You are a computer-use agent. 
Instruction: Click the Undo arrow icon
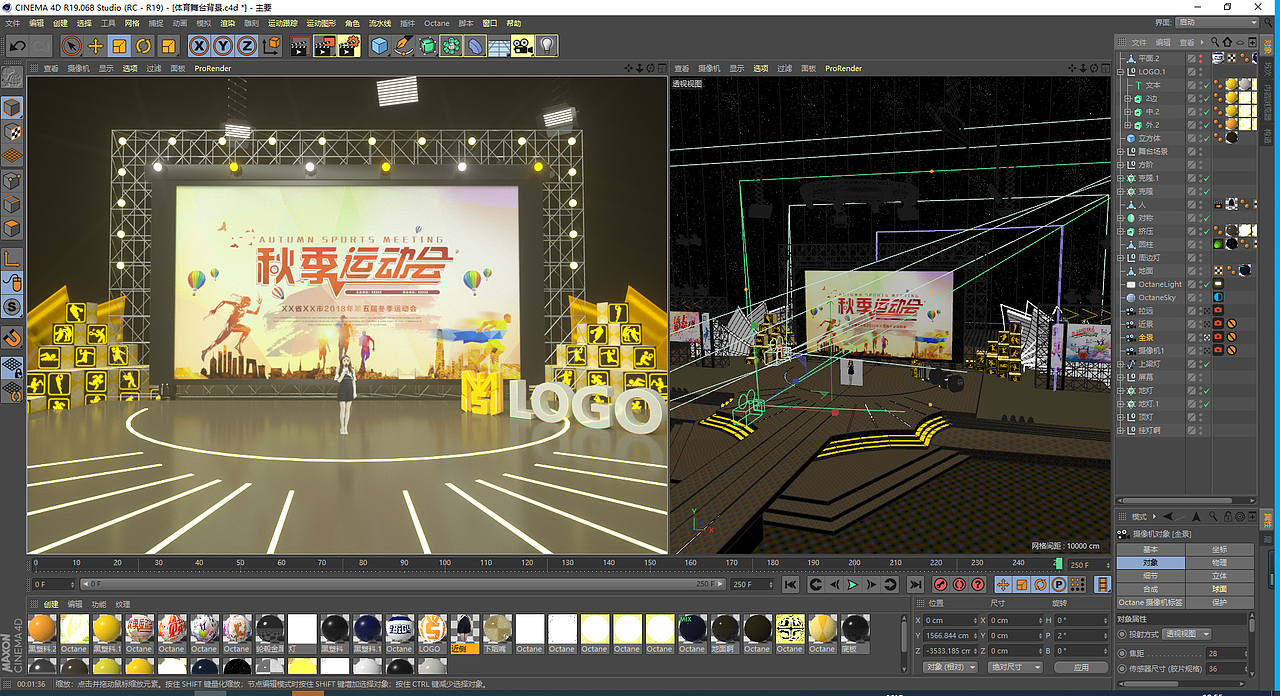[x=17, y=46]
